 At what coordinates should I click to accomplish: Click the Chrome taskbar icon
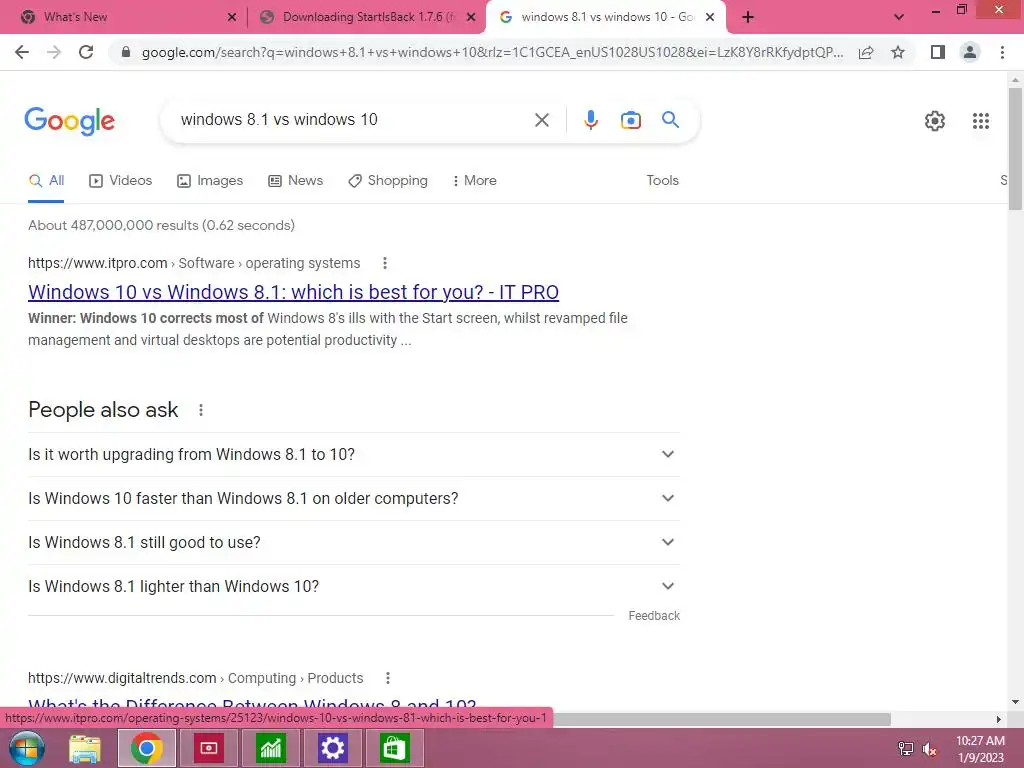[x=146, y=748]
